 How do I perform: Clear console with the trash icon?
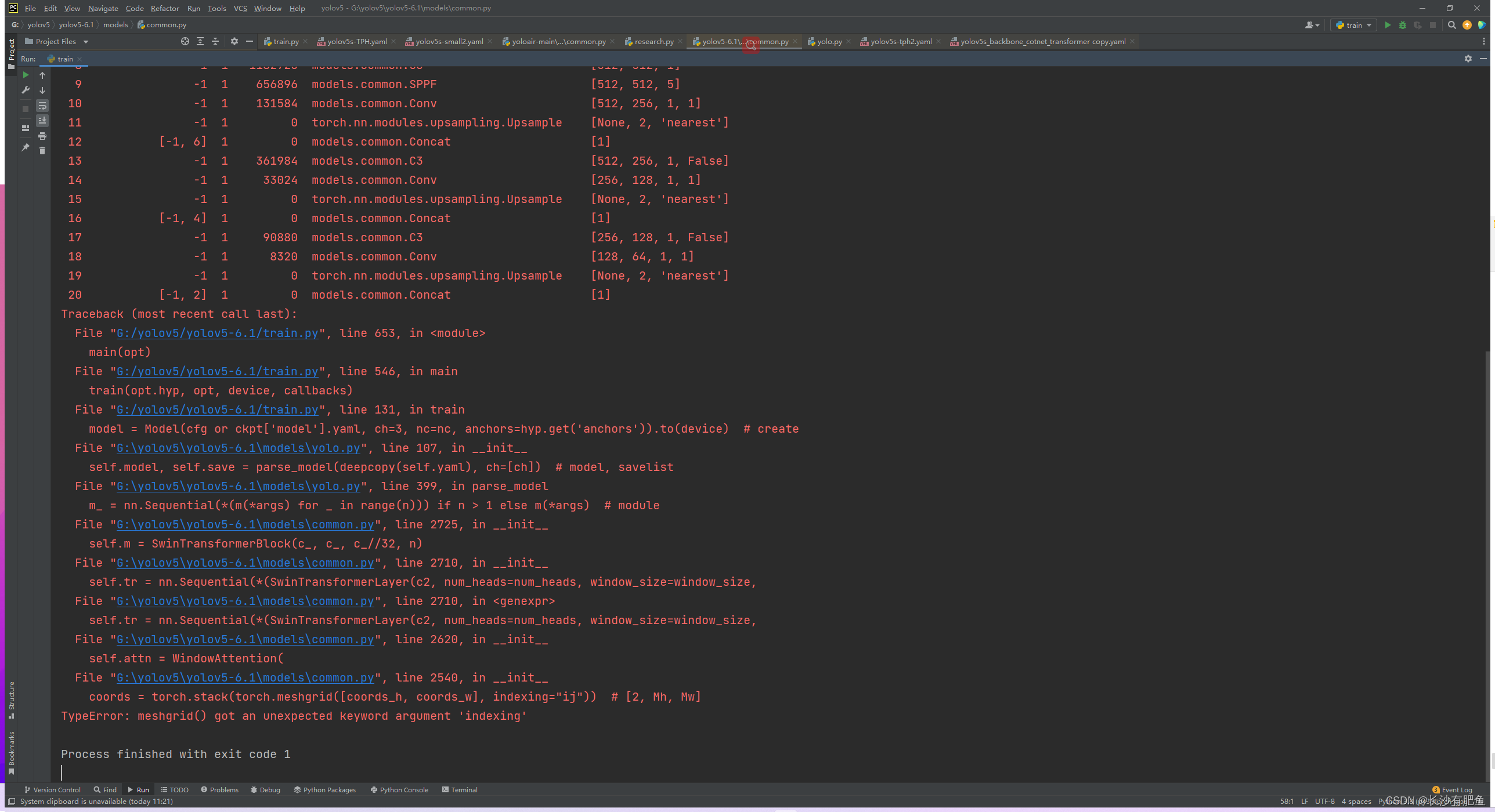42,151
